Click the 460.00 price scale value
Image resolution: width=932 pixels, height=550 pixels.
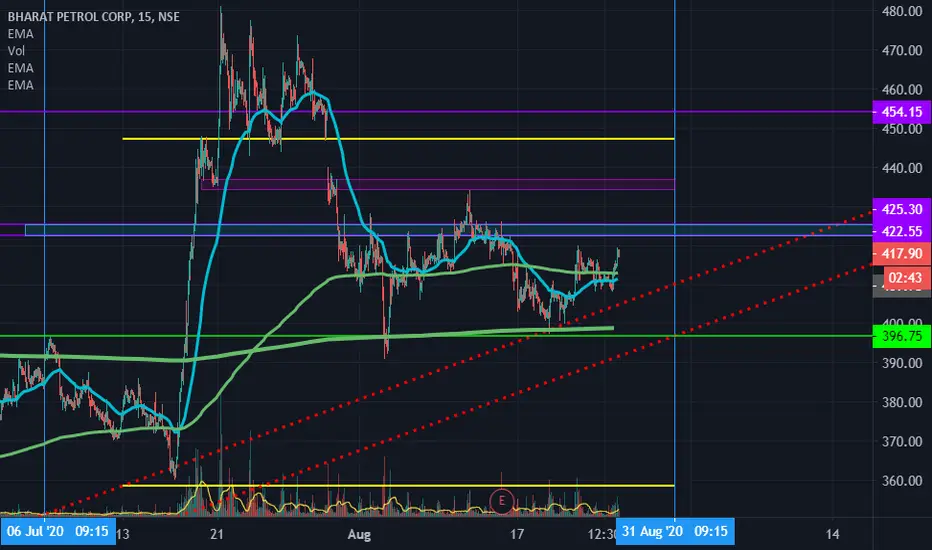coord(902,90)
